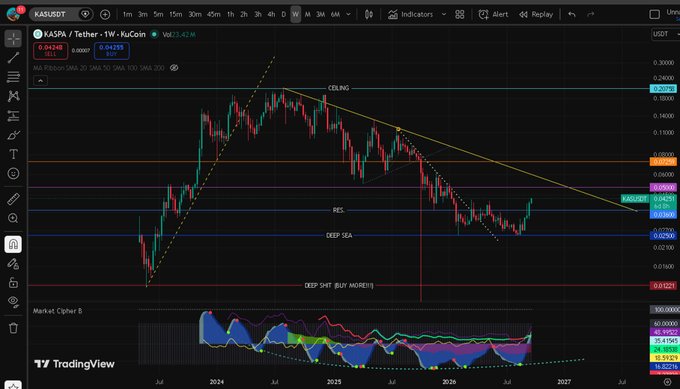This screenshot has height=389, width=680.
Task: Click the KASPA / Tether symbol title
Action: tap(95, 34)
